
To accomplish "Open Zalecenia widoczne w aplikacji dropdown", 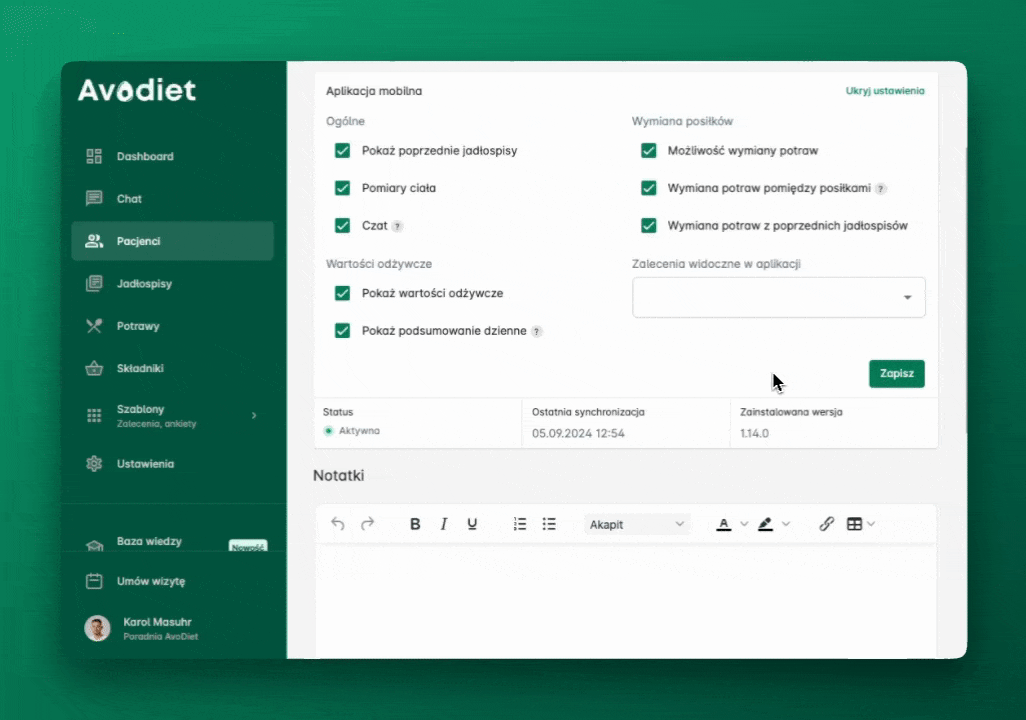I will coord(779,297).
